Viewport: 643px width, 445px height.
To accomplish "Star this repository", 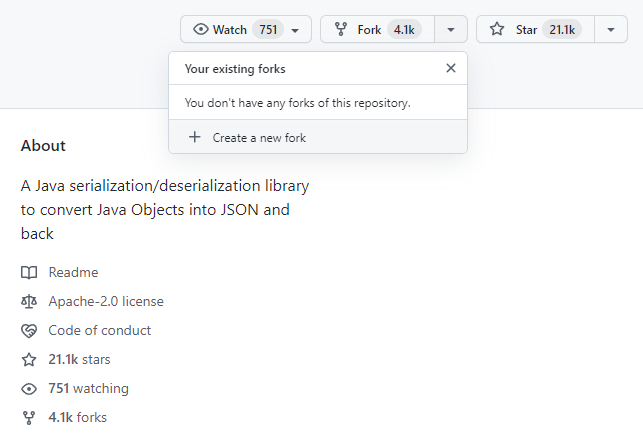I will click(535, 29).
